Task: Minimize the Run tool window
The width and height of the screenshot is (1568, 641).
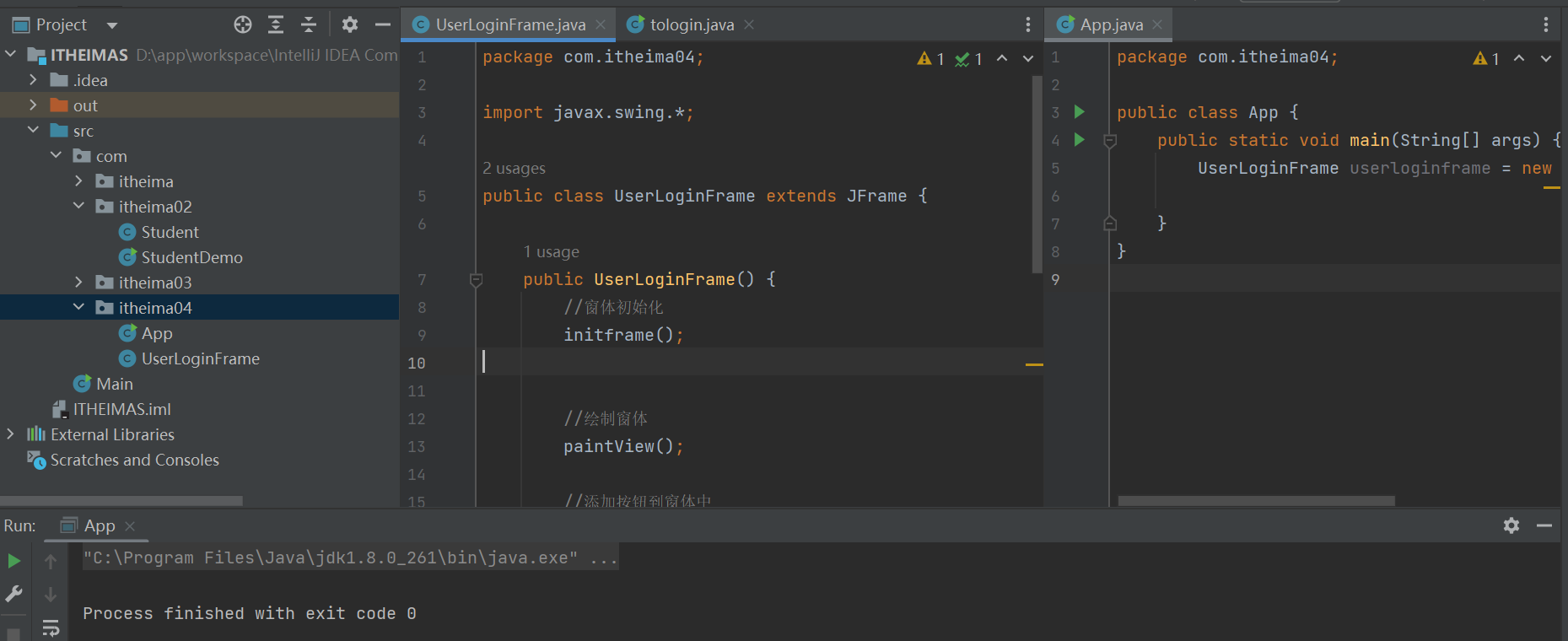Action: click(1544, 525)
